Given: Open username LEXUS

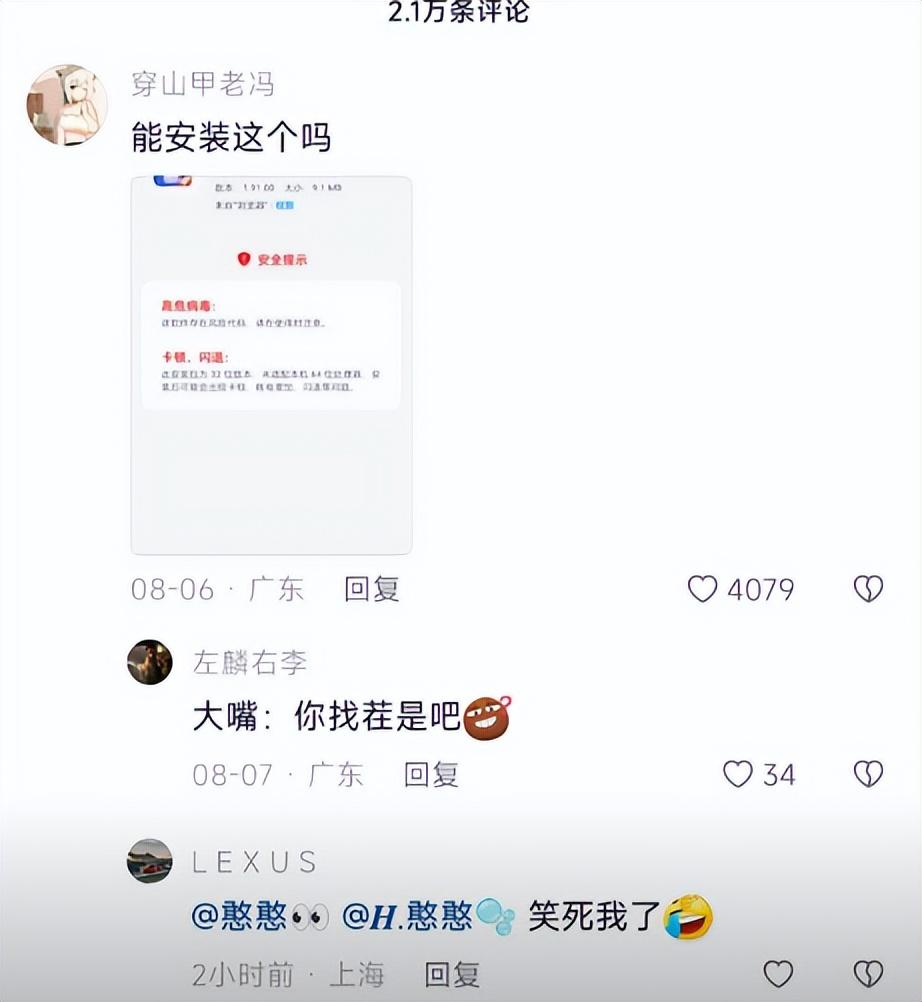Looking at the screenshot, I should pyautogui.click(x=254, y=862).
